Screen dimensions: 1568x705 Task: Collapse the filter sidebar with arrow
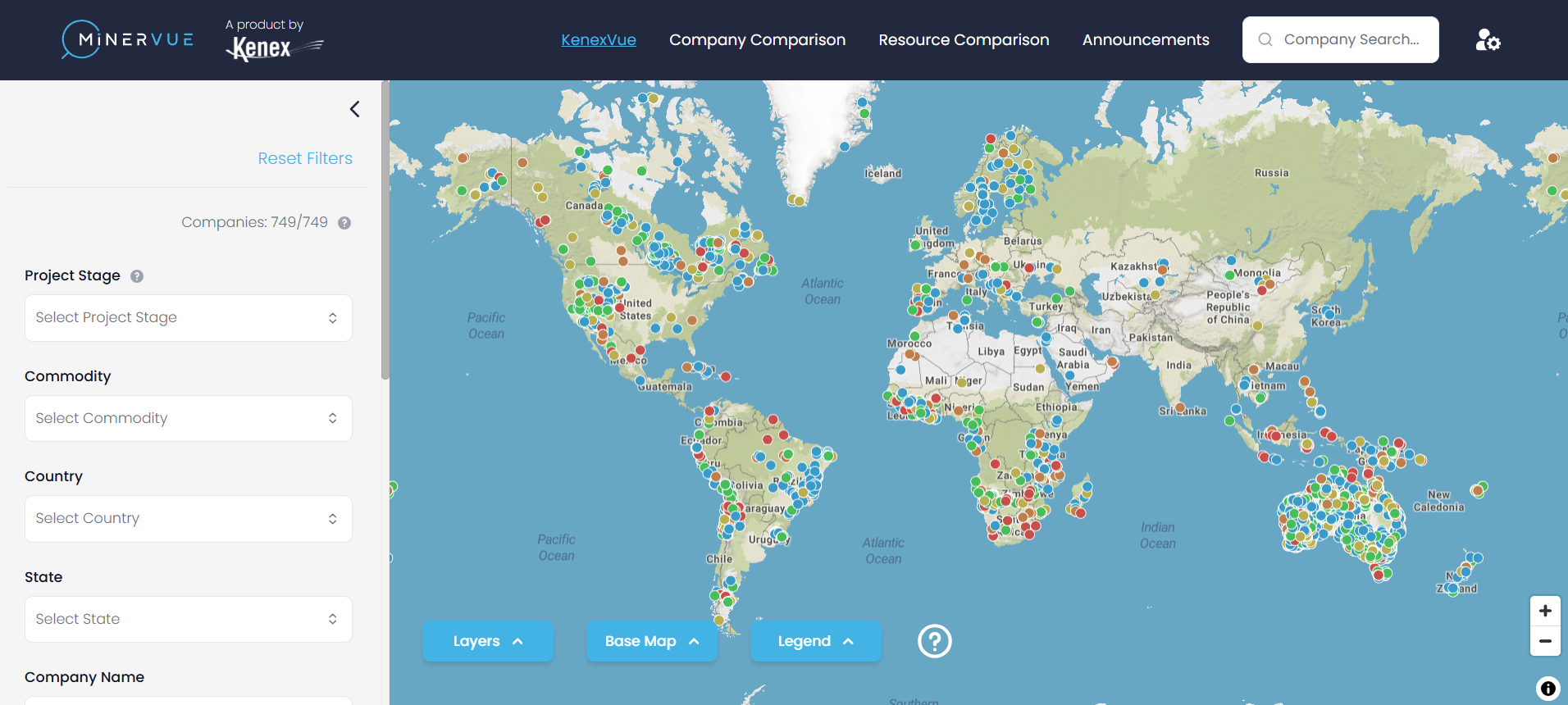354,109
